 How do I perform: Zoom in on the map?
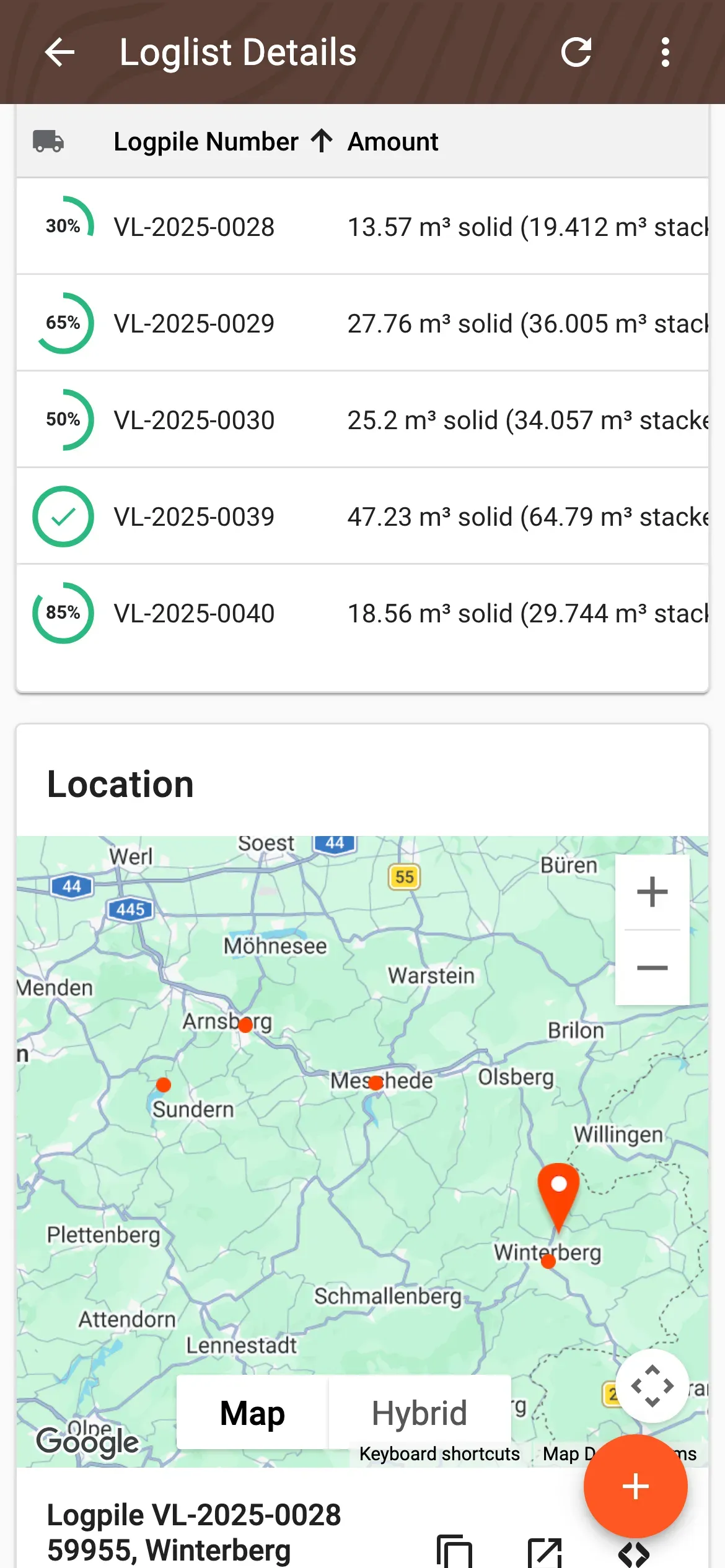click(x=652, y=892)
